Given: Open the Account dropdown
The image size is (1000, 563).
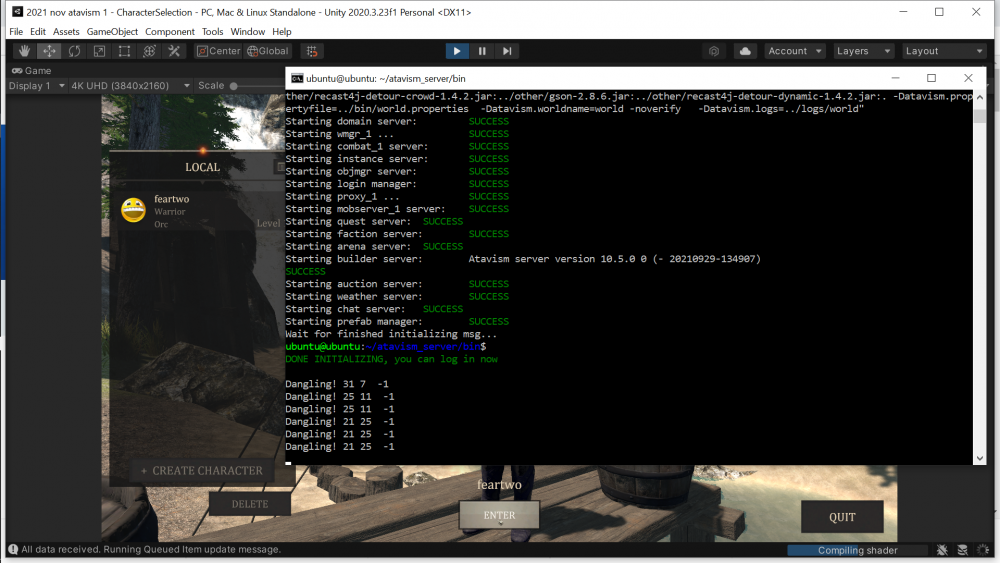Looking at the screenshot, I should (x=795, y=51).
